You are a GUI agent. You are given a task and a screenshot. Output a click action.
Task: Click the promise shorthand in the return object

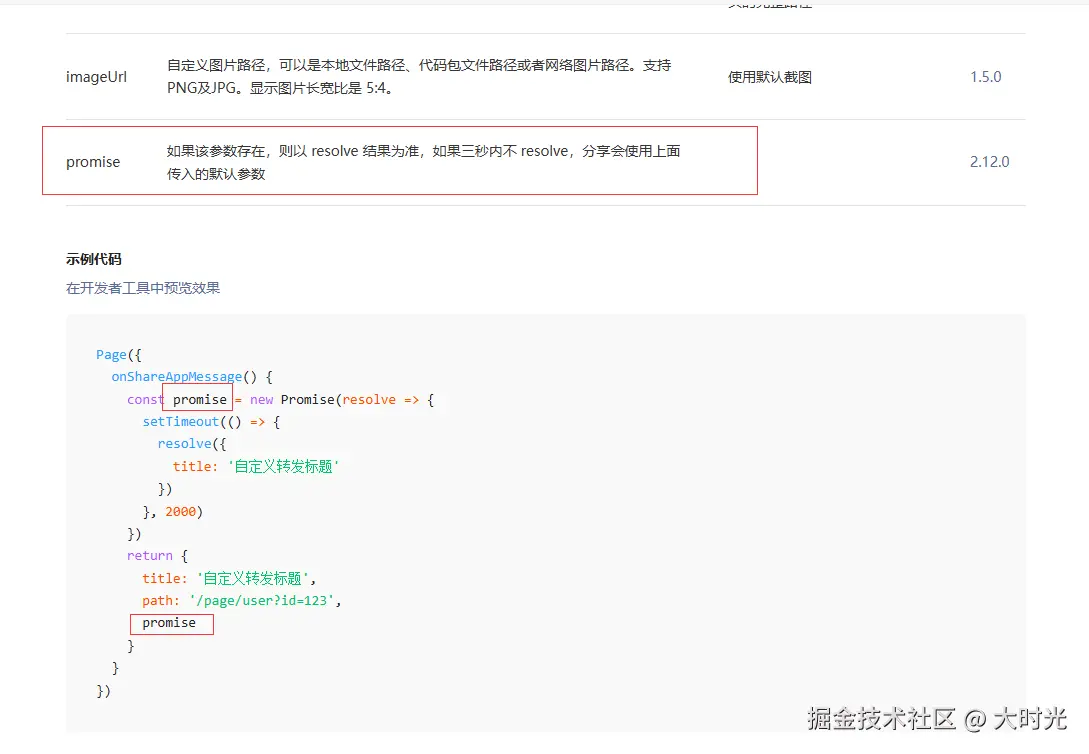169,623
